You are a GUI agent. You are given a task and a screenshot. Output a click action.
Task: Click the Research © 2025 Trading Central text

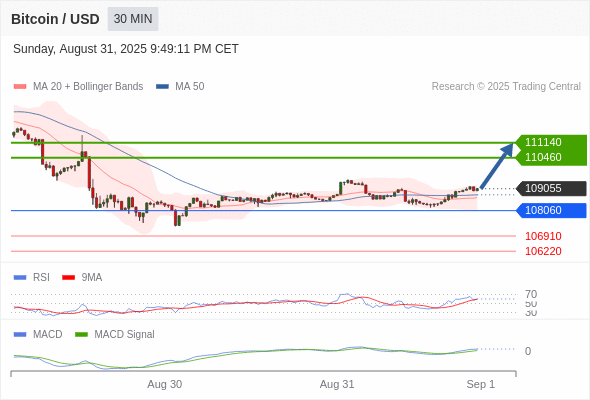[506, 87]
